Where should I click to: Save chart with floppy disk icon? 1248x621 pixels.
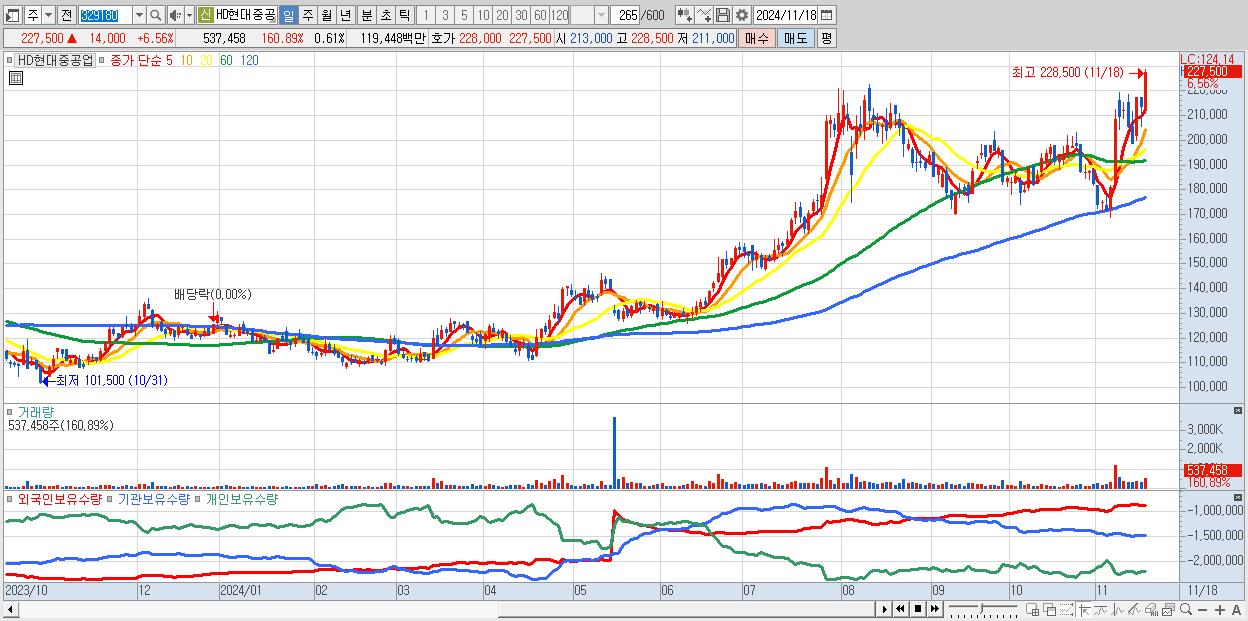722,15
